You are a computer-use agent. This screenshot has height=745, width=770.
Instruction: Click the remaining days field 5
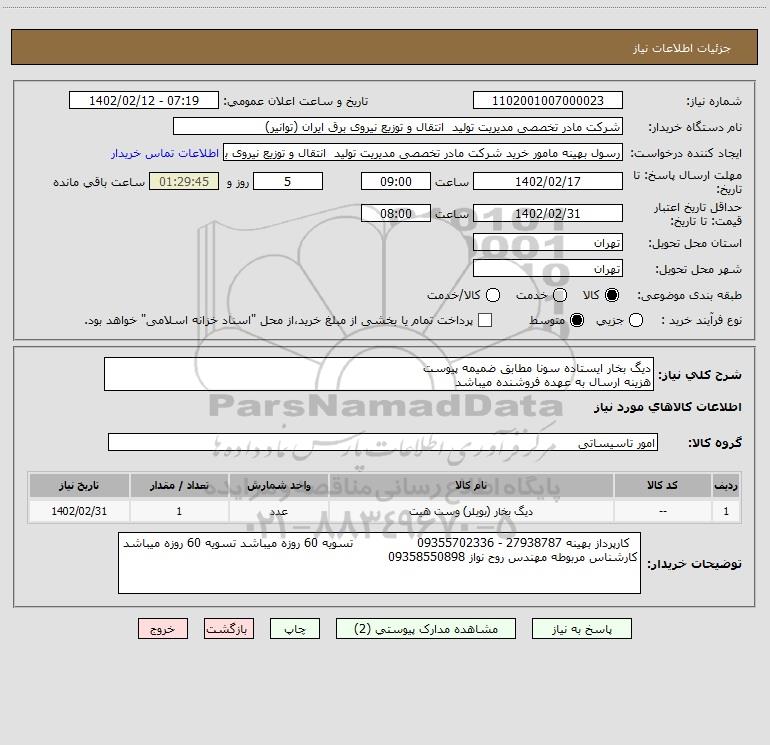(x=288, y=181)
